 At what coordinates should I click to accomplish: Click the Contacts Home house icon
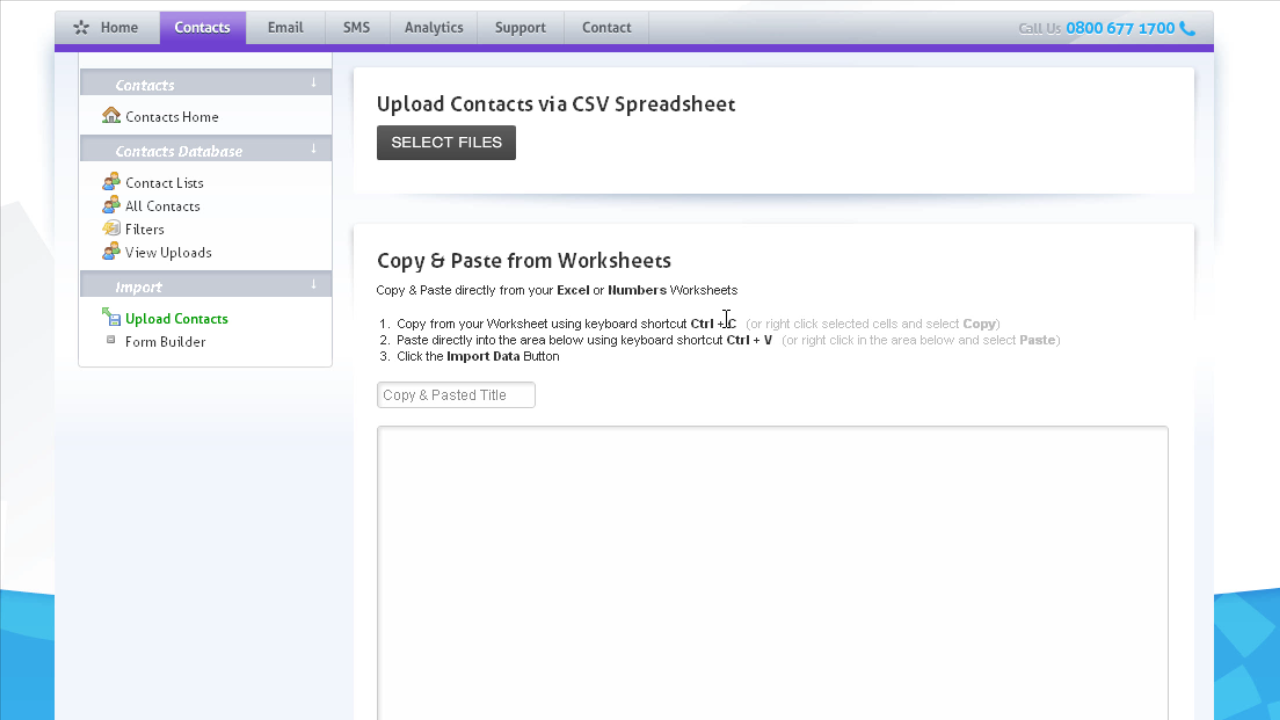111,116
